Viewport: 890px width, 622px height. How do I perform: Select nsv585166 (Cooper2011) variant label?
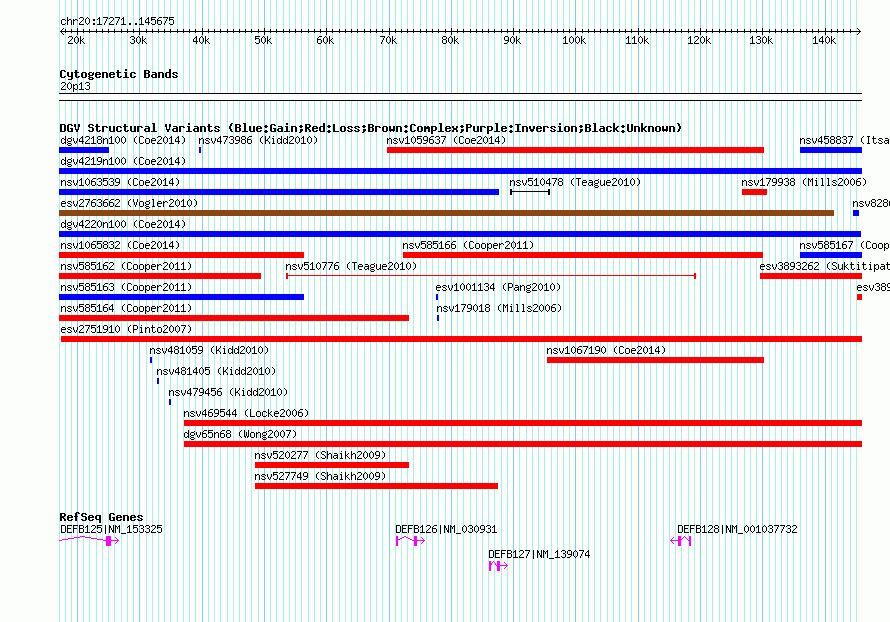click(x=468, y=245)
